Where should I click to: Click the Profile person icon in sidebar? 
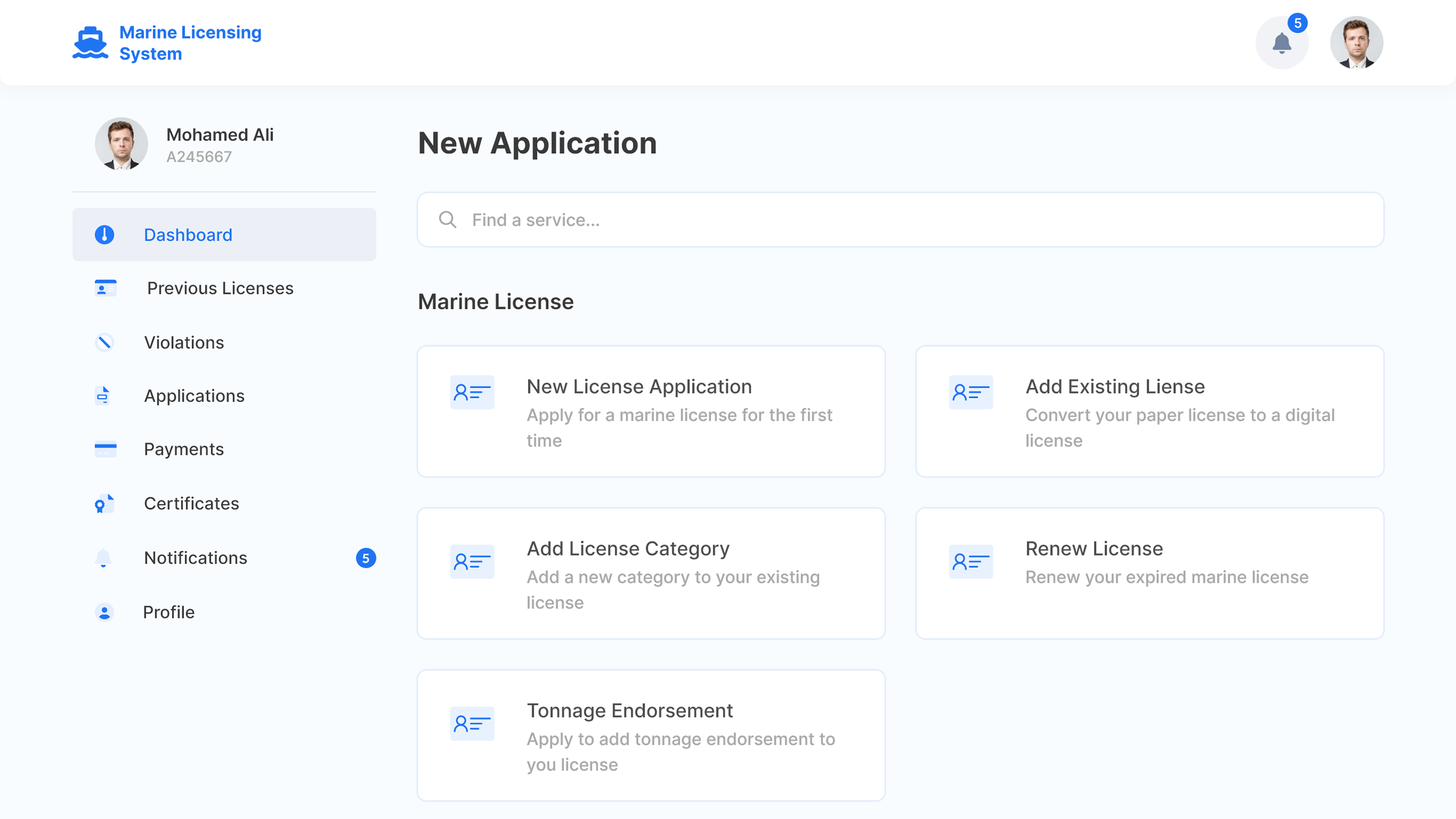(x=104, y=612)
